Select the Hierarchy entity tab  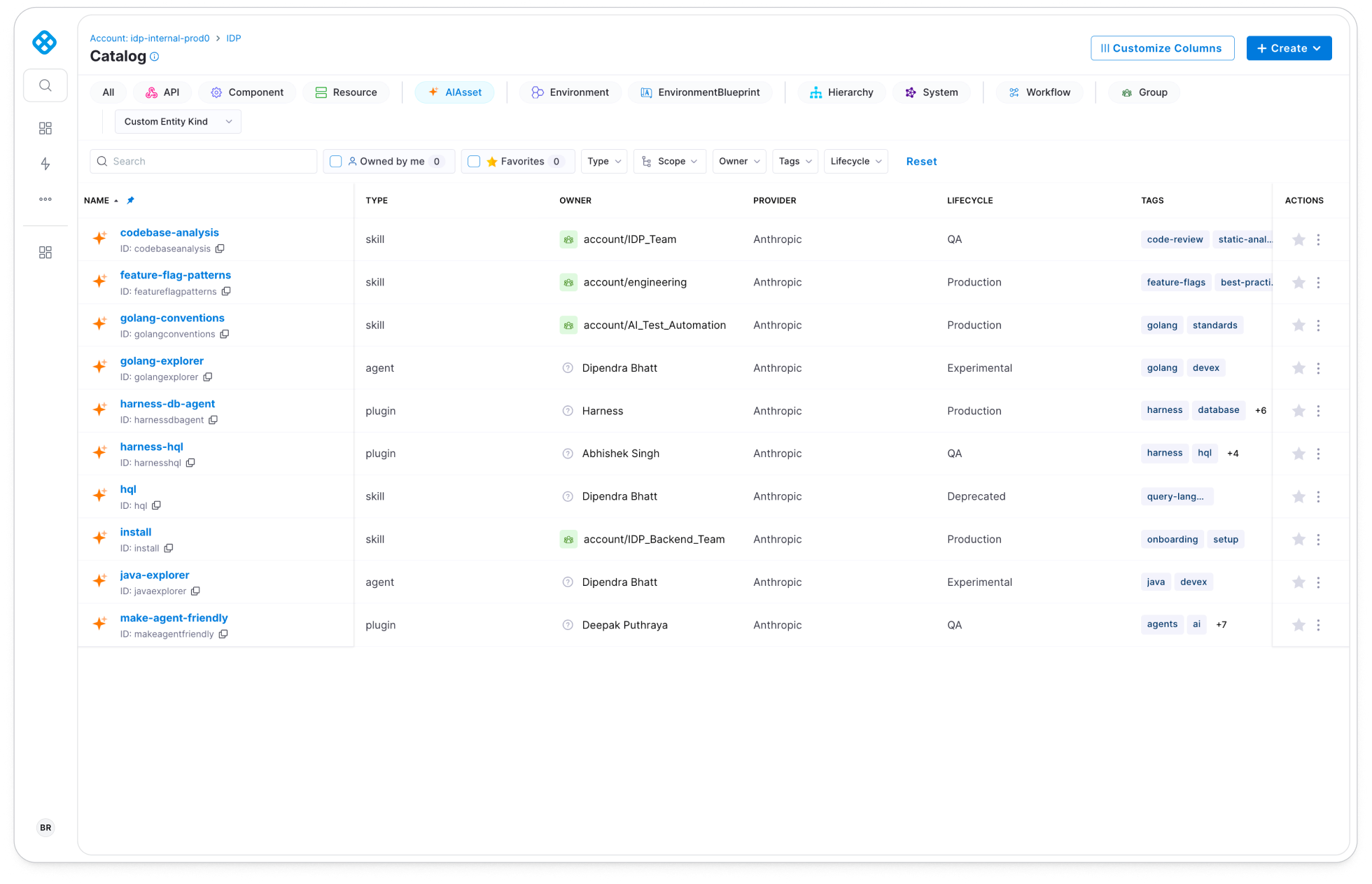tap(842, 92)
